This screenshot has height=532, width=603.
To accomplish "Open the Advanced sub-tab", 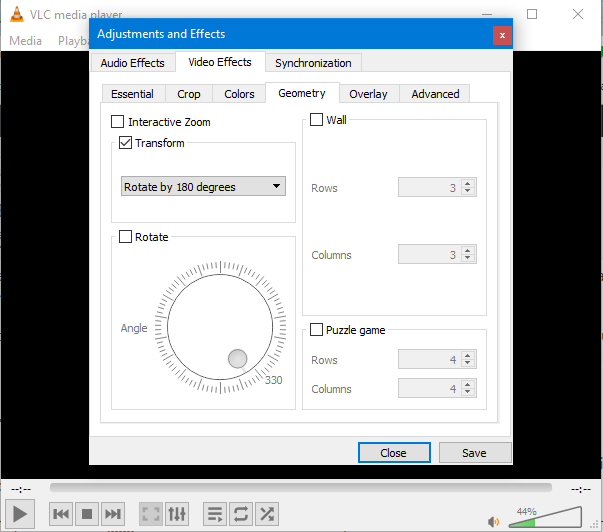I will click(435, 94).
